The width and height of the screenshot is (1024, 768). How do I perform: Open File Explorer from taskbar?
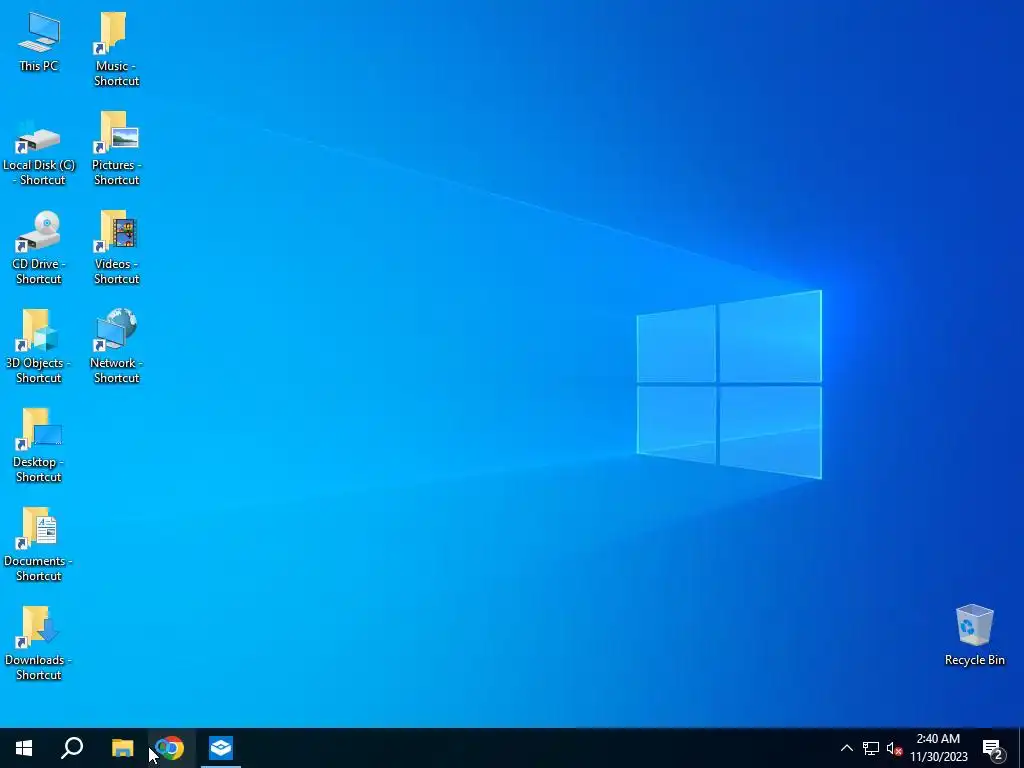[122, 748]
